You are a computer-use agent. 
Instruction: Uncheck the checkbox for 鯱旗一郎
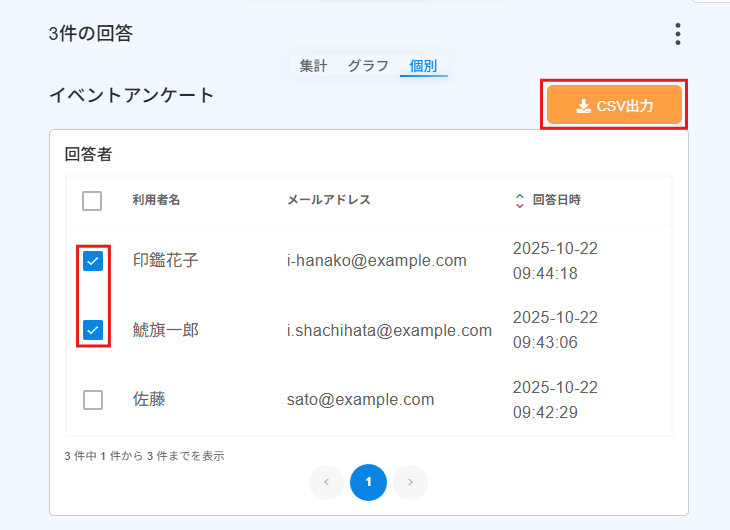coord(92,329)
